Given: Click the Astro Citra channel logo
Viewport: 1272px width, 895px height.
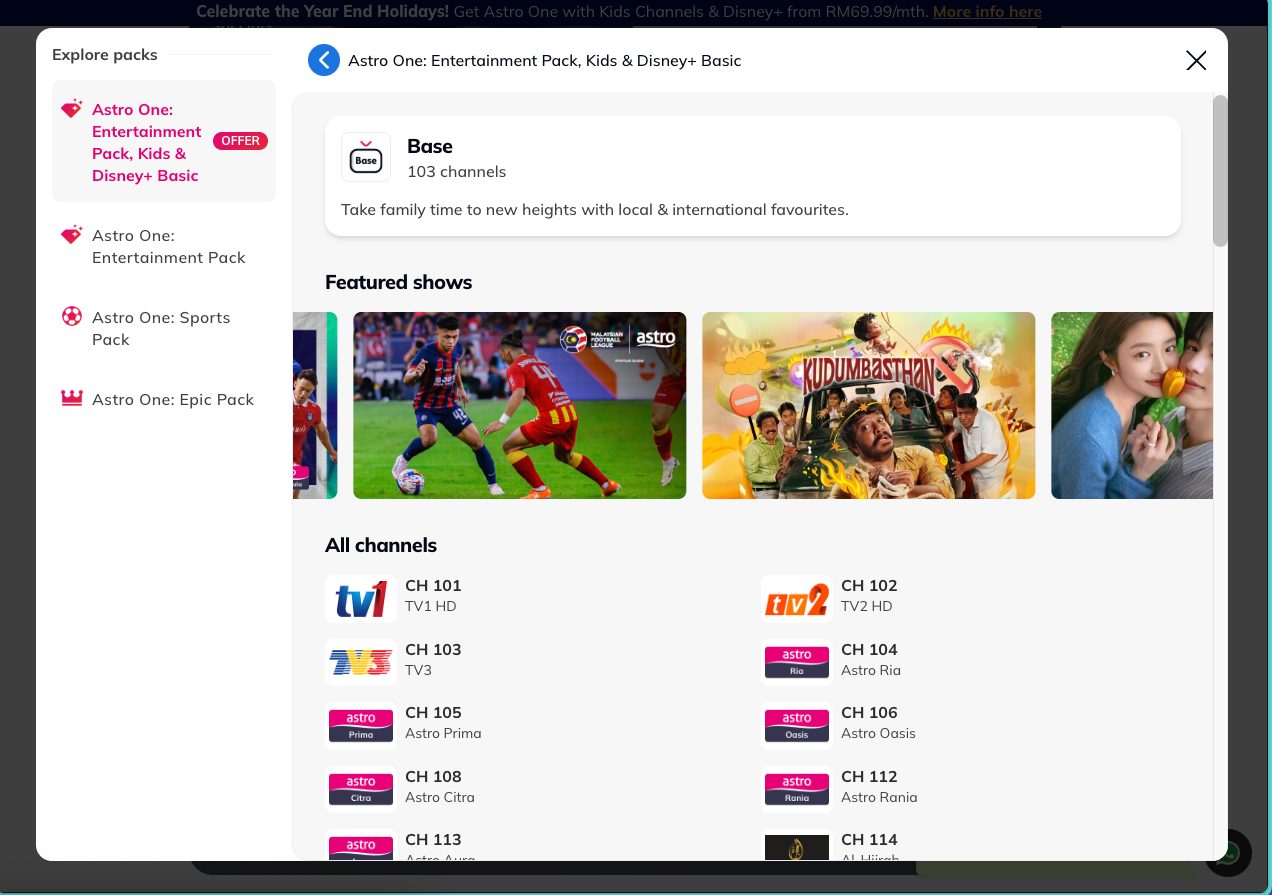Looking at the screenshot, I should point(360,789).
